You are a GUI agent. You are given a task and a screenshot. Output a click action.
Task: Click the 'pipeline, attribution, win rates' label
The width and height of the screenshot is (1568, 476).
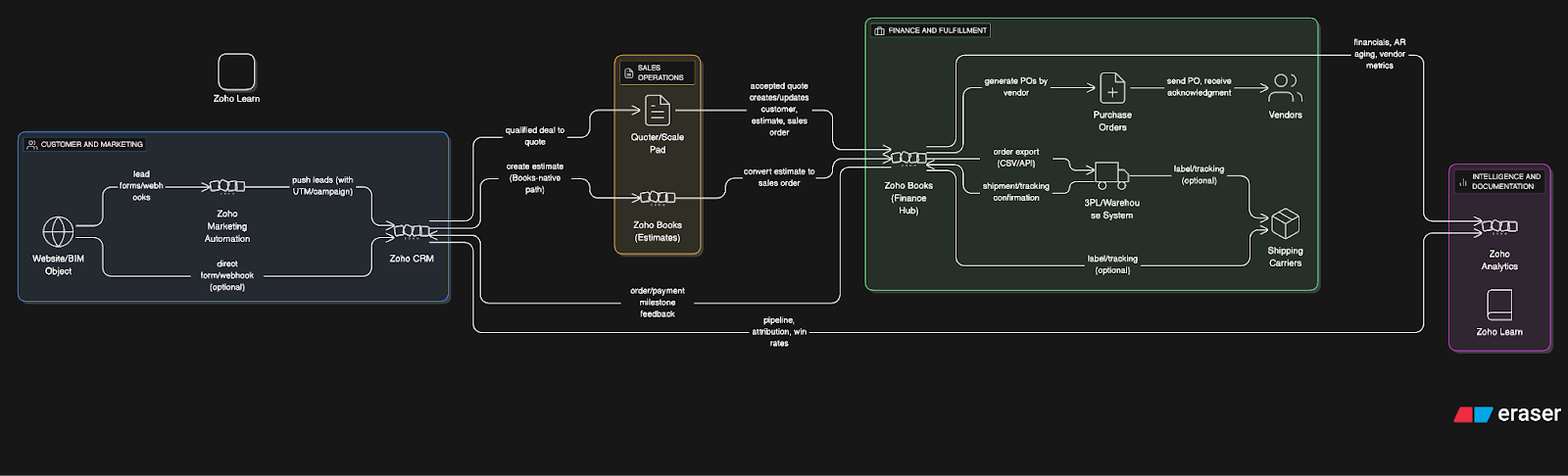(x=779, y=332)
